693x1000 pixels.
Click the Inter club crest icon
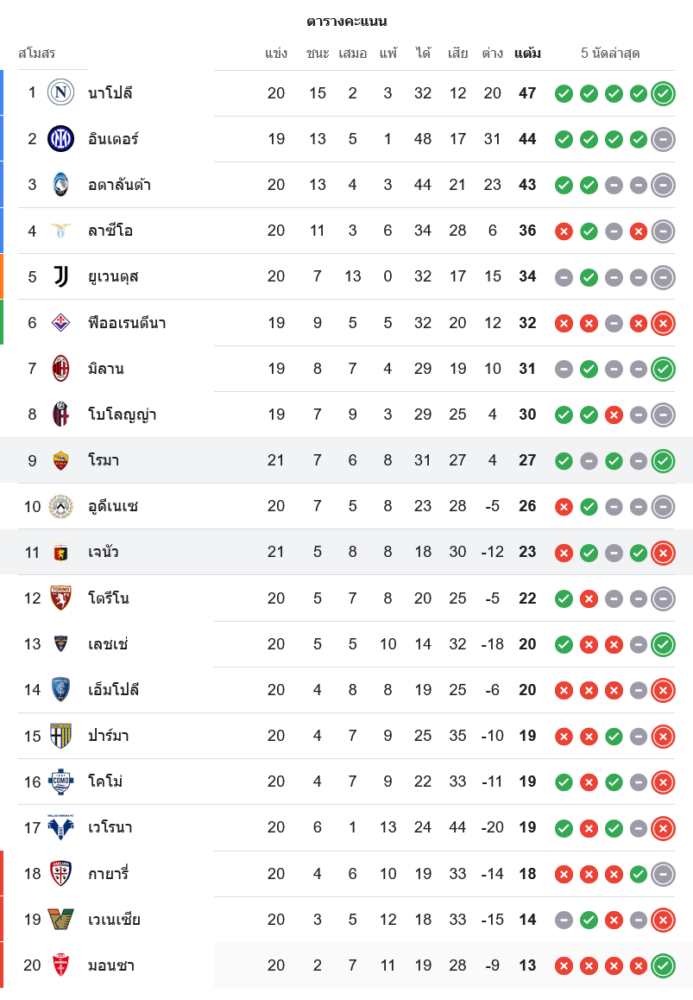coord(61,139)
